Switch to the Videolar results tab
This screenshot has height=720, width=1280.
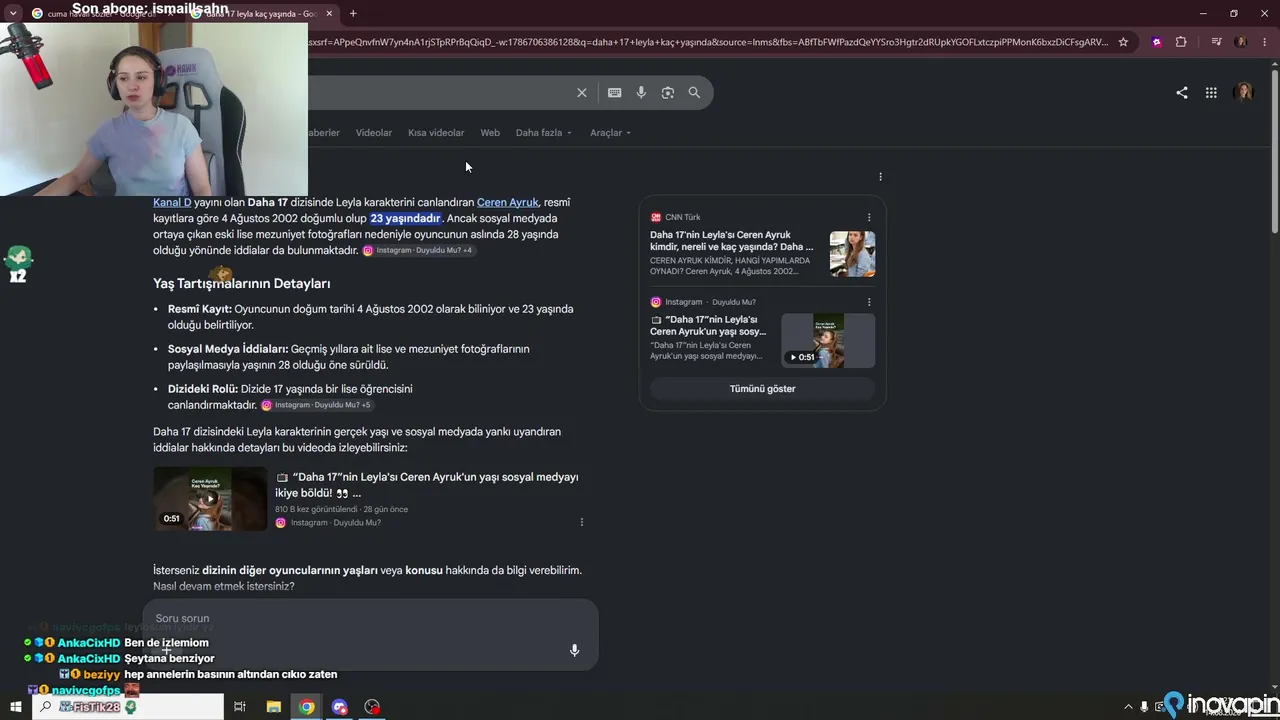374,133
